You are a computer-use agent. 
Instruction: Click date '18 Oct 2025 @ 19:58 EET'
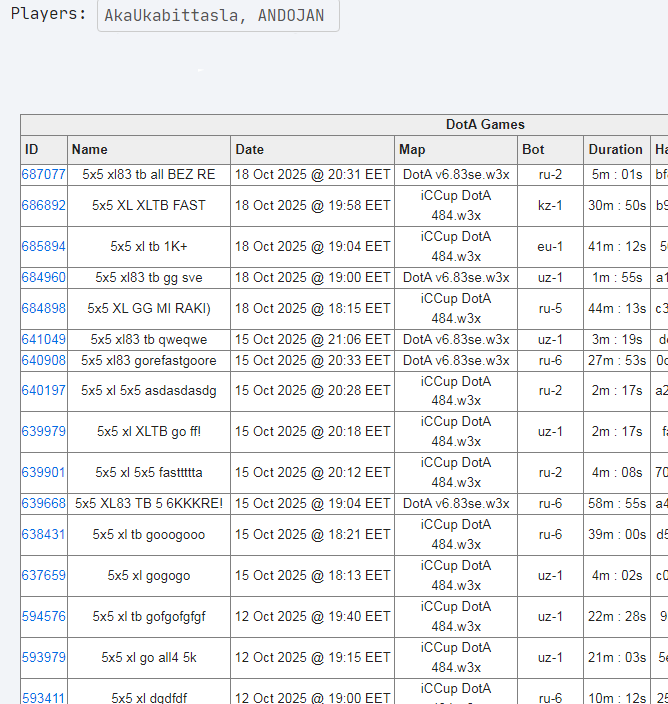(x=312, y=205)
